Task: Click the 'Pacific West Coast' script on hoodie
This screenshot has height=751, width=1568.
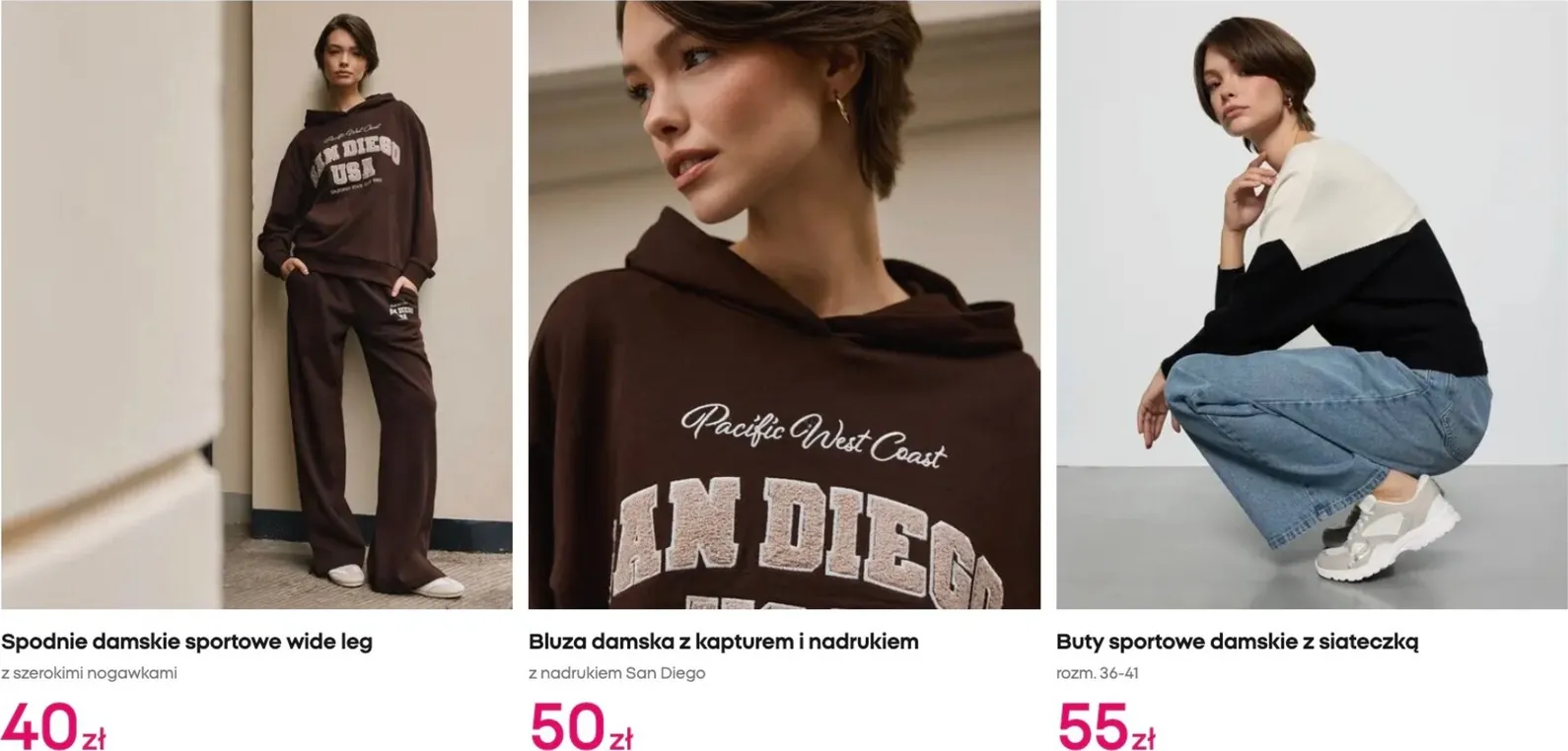Action: point(813,433)
